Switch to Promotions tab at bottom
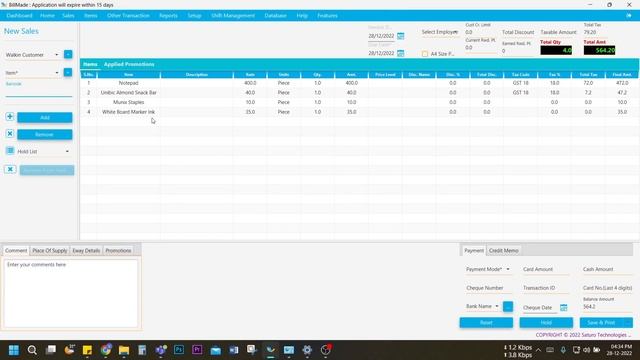 118,251
